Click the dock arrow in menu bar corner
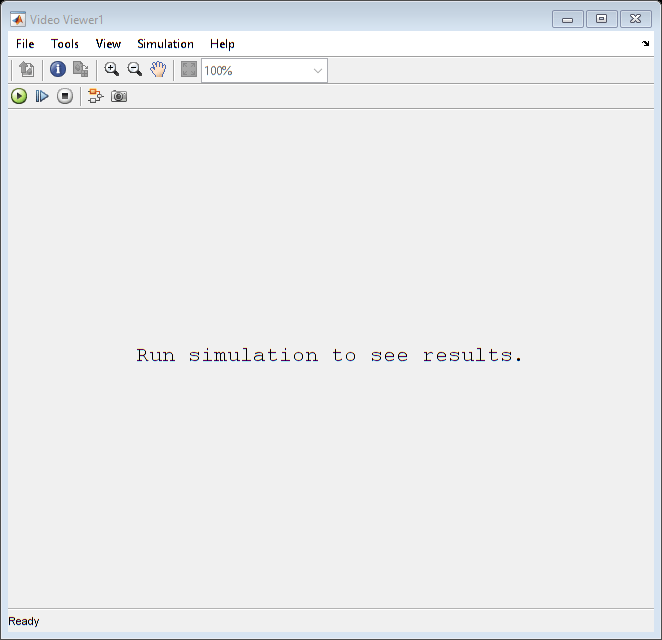Screen dimensions: 662x640 [x=645, y=43]
